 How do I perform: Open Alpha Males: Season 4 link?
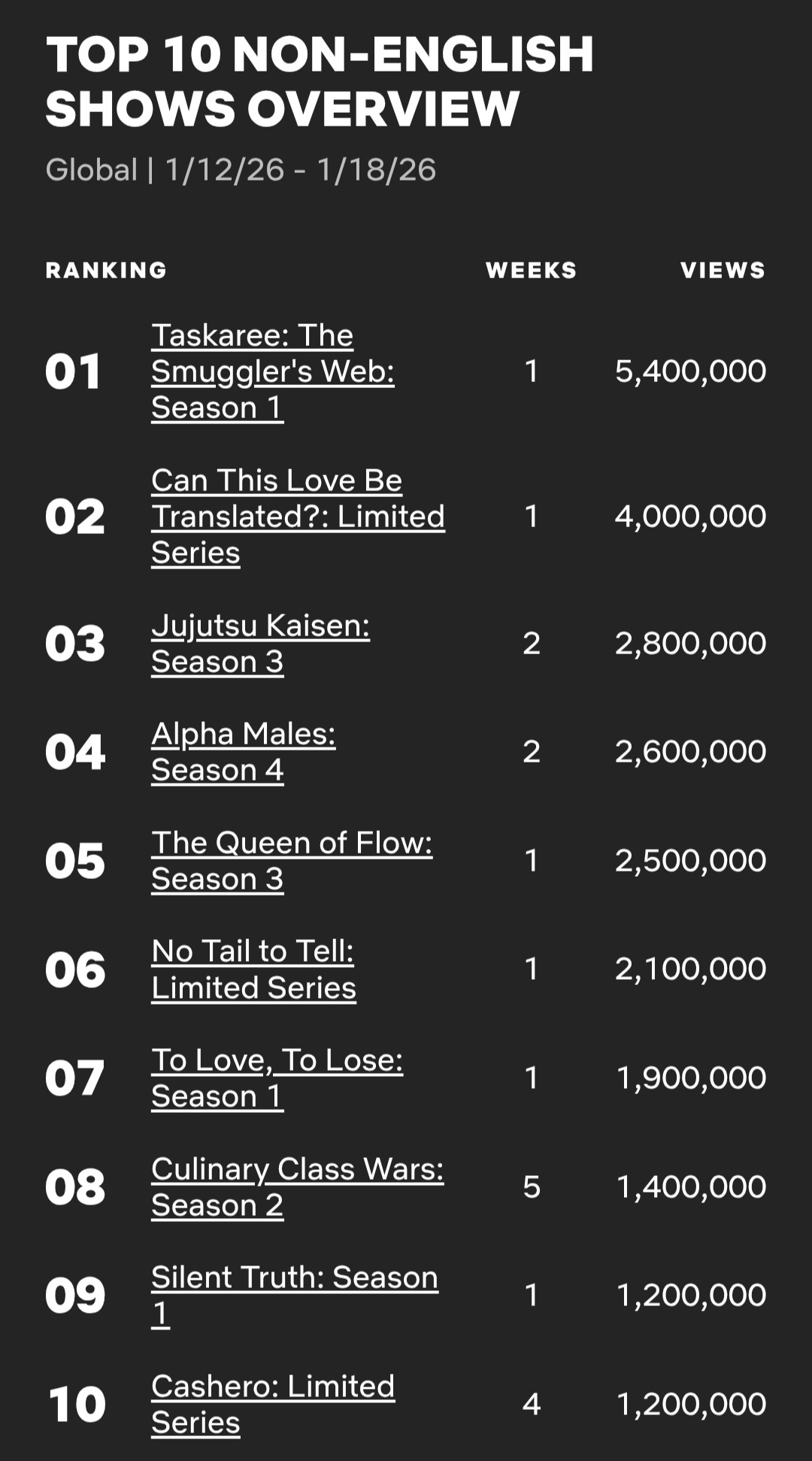click(x=243, y=752)
